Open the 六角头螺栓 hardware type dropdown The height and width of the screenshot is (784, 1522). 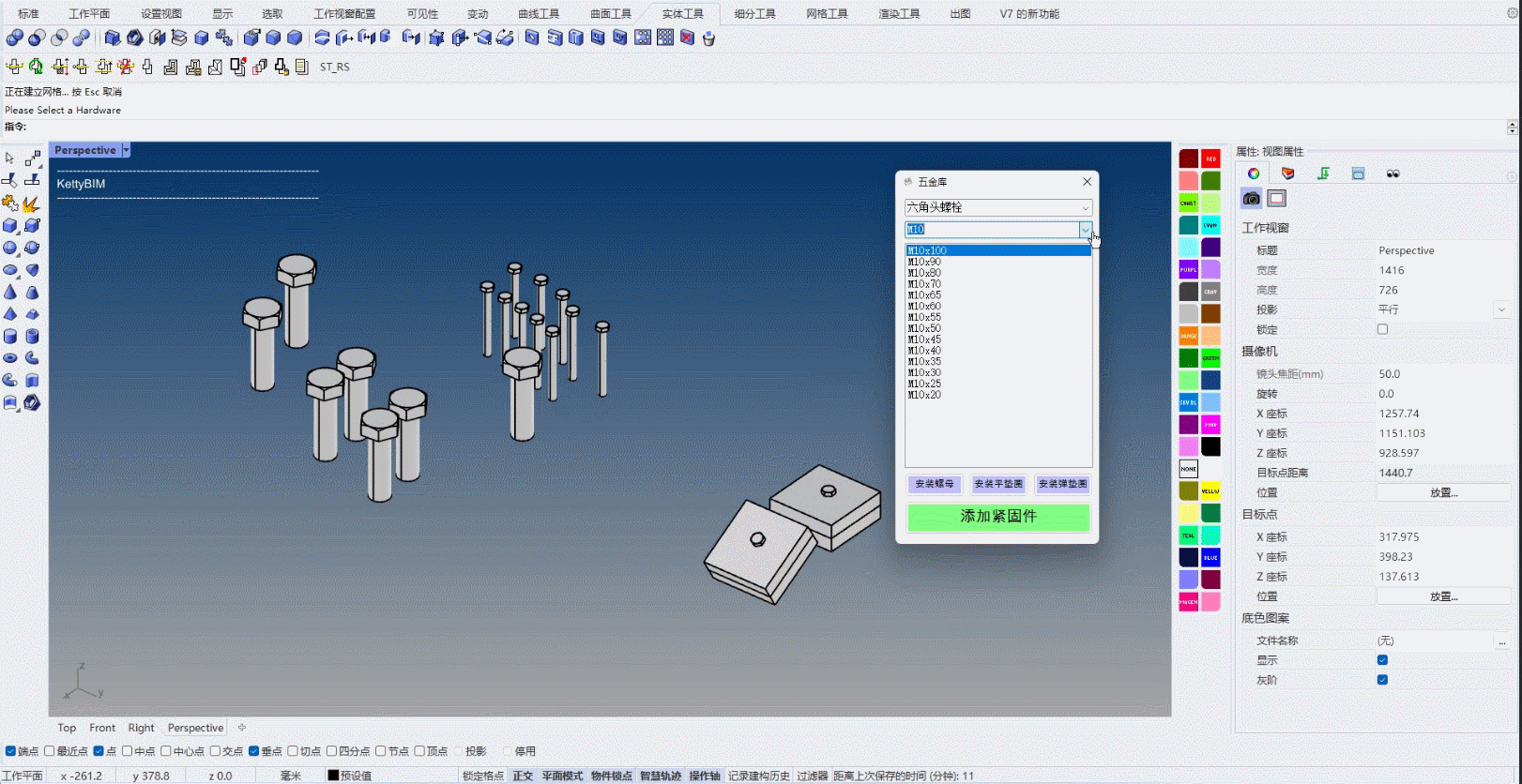(998, 207)
